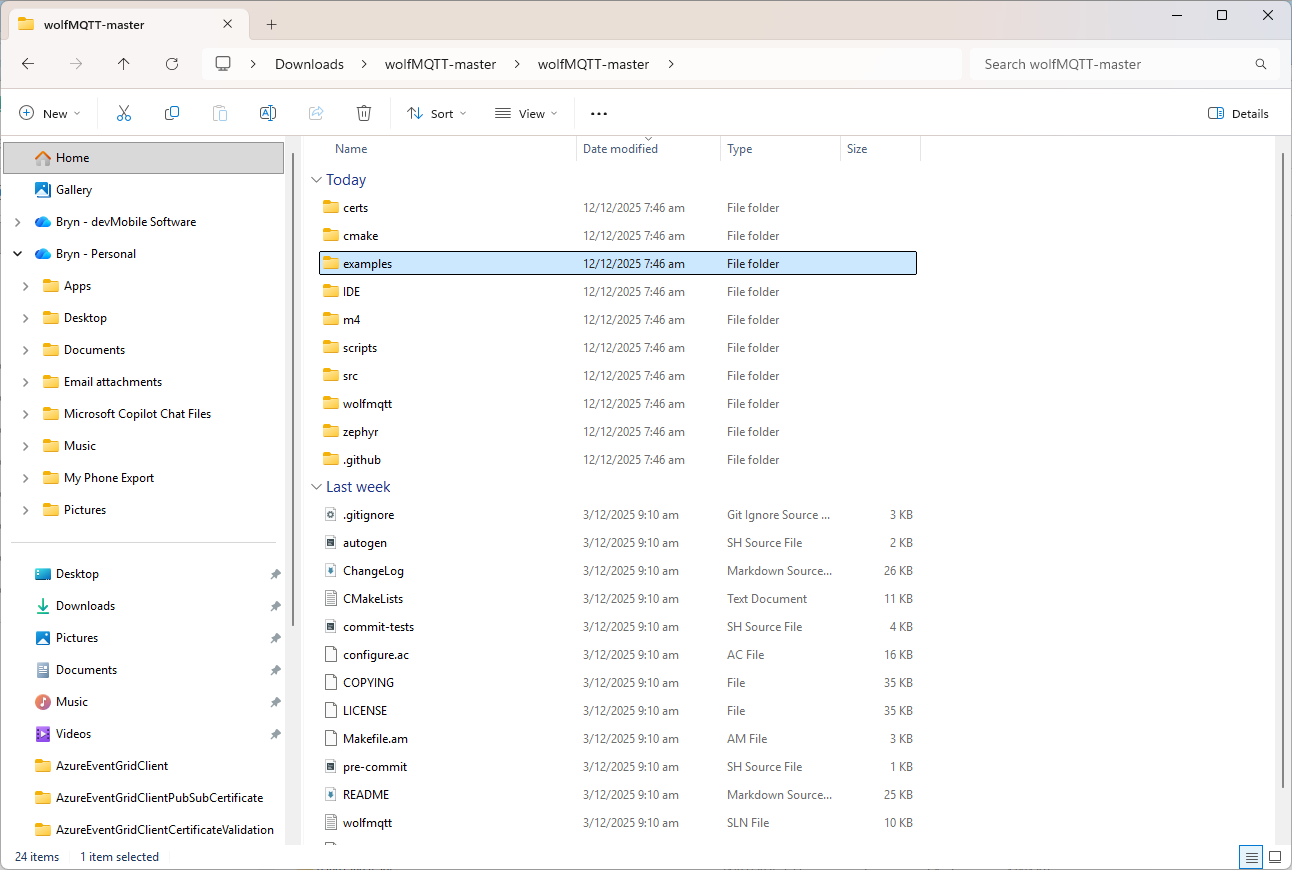This screenshot has width=1292, height=870.
Task: Click Downloads in the address breadcrumb
Action: (x=309, y=64)
